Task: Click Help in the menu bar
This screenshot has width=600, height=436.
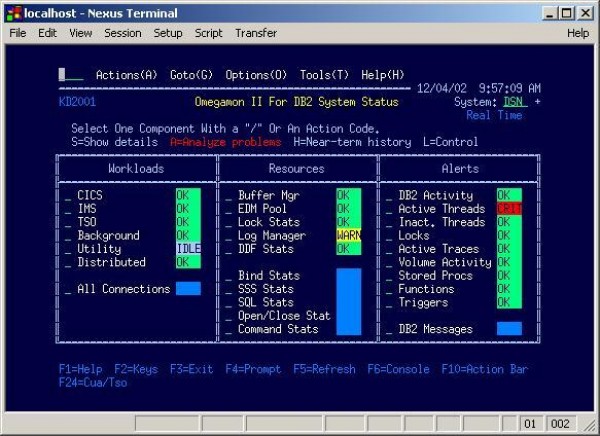Action: (x=577, y=33)
